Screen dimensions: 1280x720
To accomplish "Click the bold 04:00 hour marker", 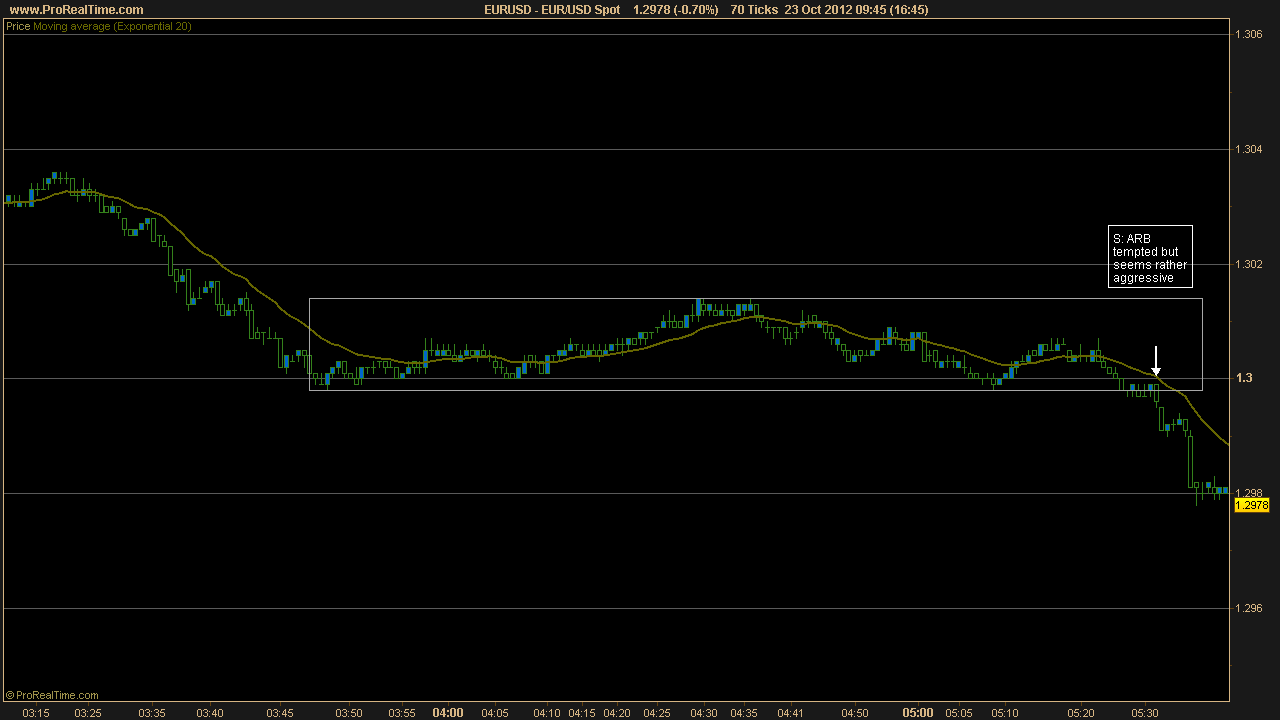I will [x=448, y=713].
